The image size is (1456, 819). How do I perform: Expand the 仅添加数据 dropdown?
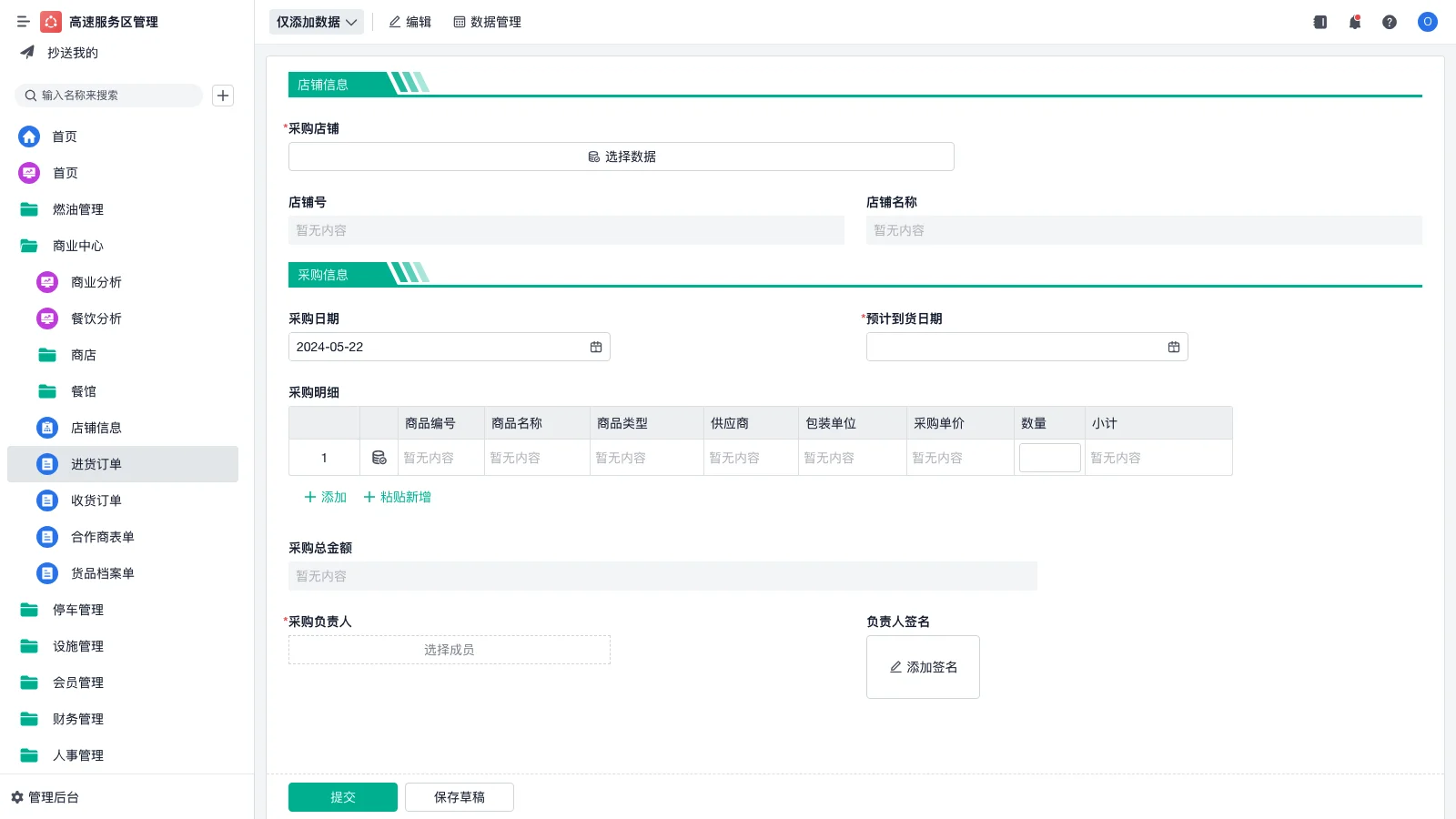click(316, 22)
